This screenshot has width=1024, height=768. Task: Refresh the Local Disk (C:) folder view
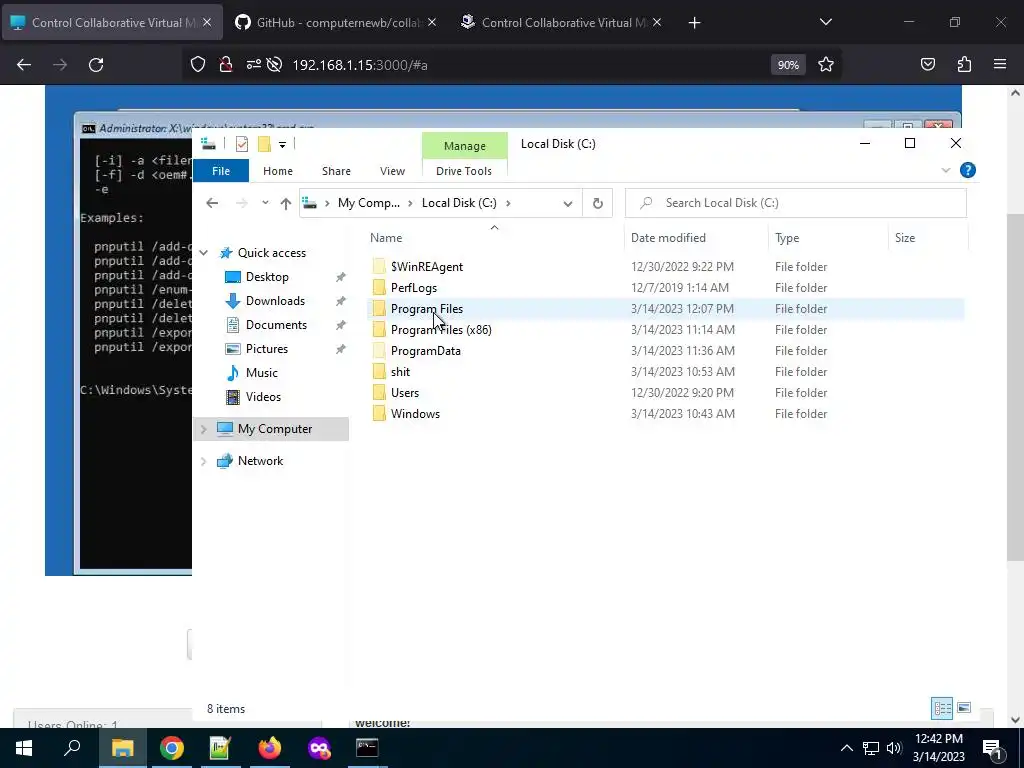[598, 203]
